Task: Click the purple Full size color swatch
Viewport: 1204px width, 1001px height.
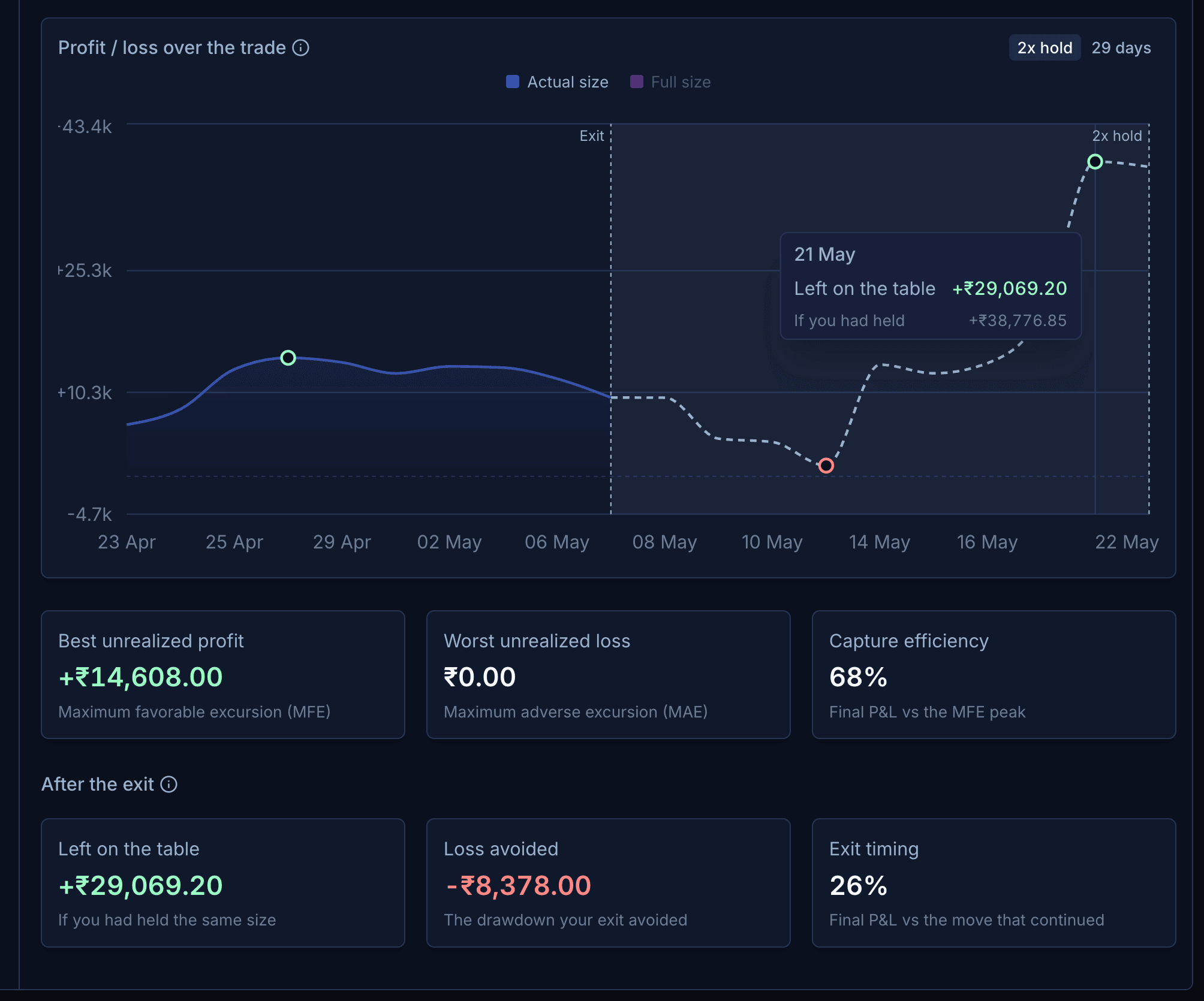Action: point(637,82)
